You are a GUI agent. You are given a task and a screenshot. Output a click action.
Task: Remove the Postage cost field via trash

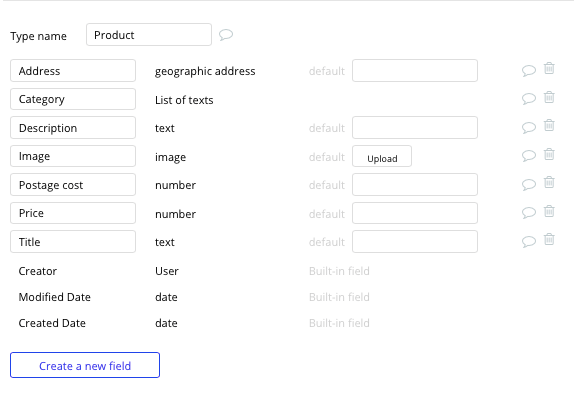(549, 182)
